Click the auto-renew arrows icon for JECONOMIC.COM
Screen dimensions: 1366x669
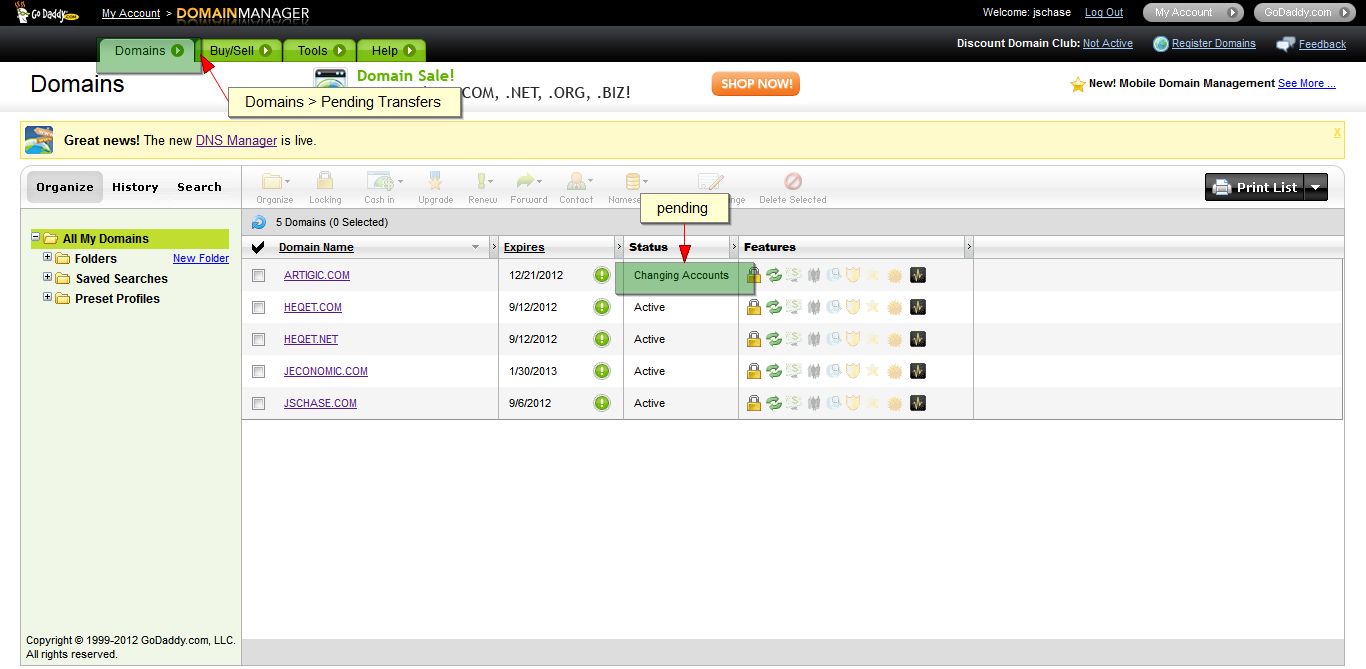pos(774,371)
